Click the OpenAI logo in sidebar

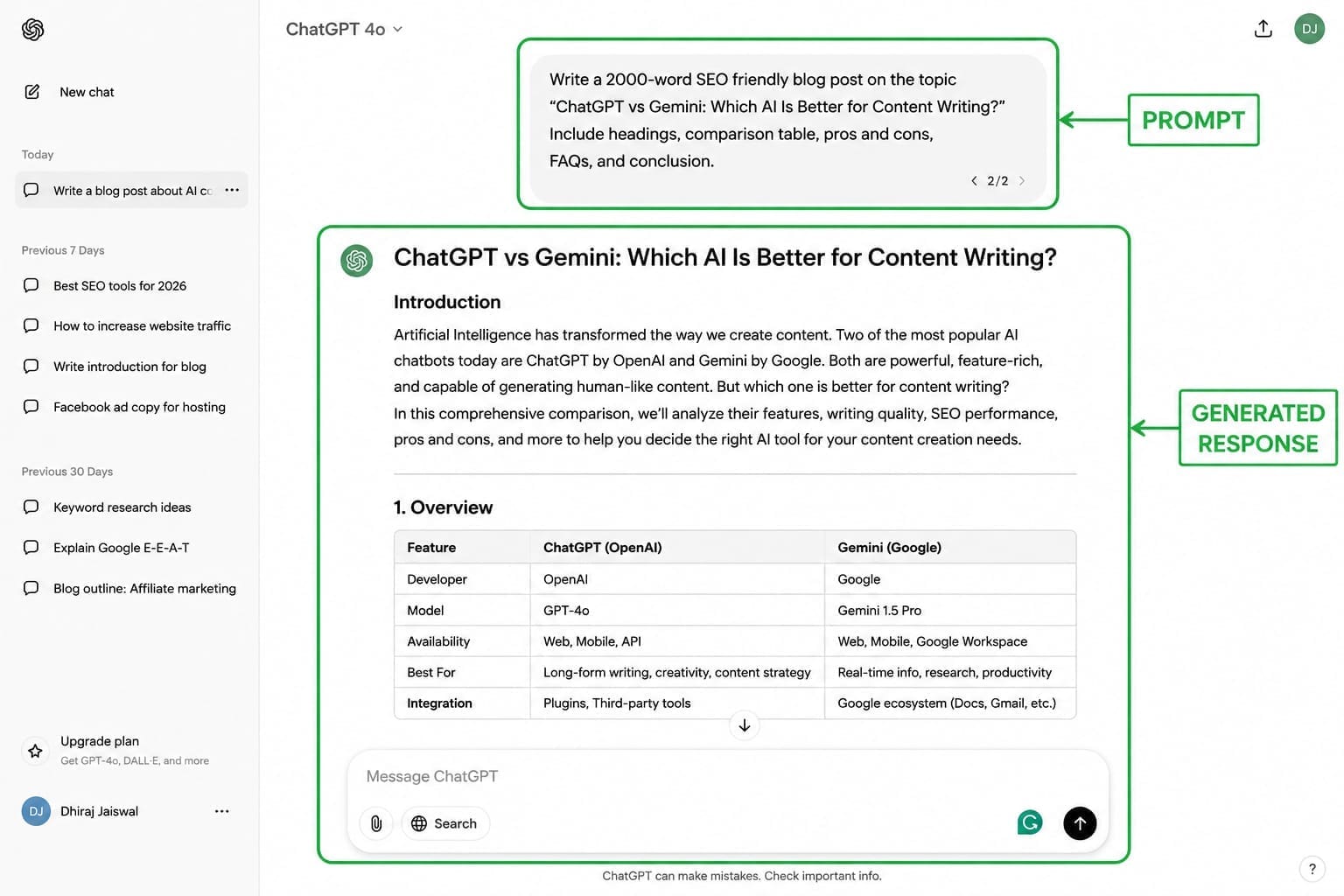click(x=33, y=30)
